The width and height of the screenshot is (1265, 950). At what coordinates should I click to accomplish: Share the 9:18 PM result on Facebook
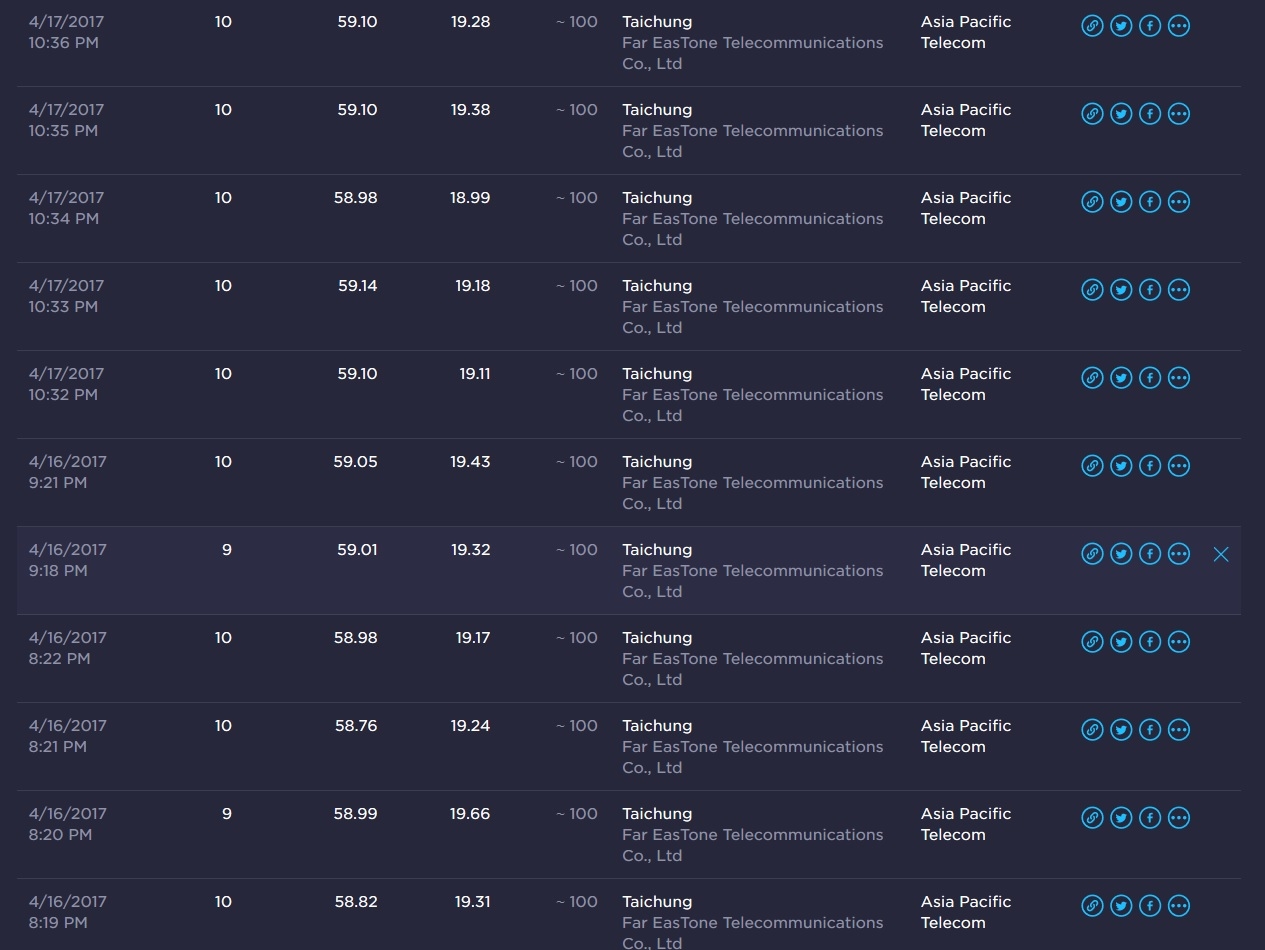[1150, 554]
